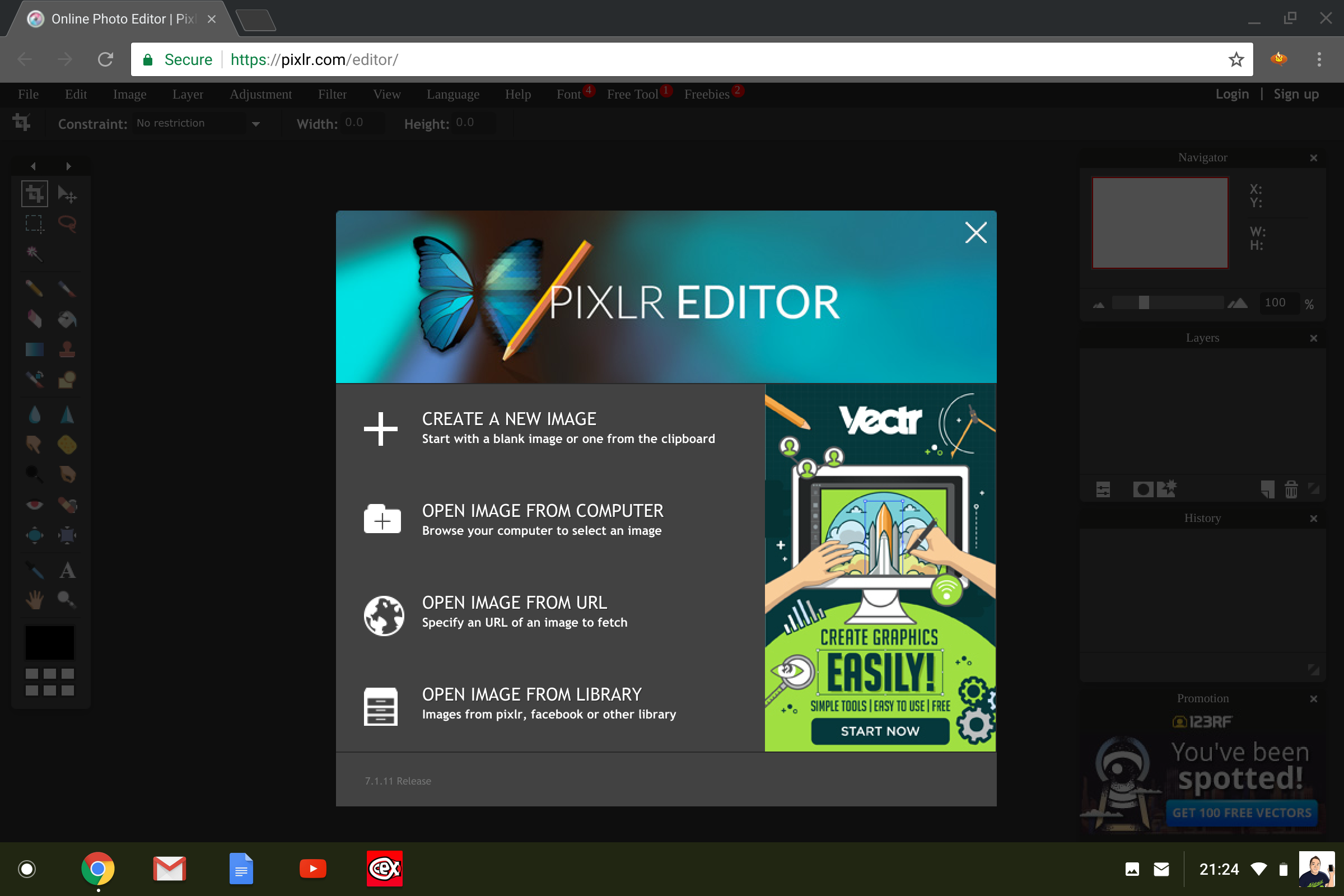
Task: Select the Spot Heal tool
Action: coord(67,505)
